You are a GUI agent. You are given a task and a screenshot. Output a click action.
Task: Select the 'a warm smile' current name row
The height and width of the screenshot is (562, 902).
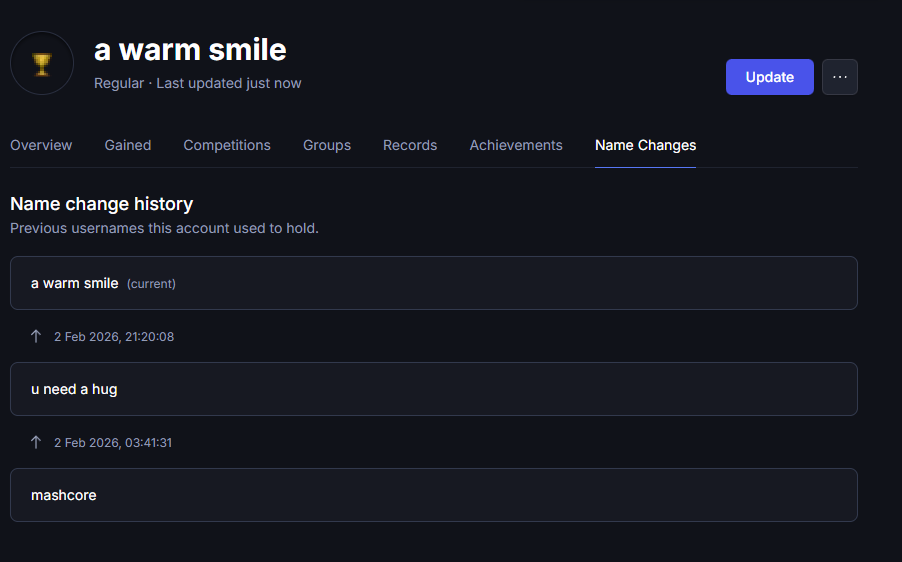click(x=434, y=283)
